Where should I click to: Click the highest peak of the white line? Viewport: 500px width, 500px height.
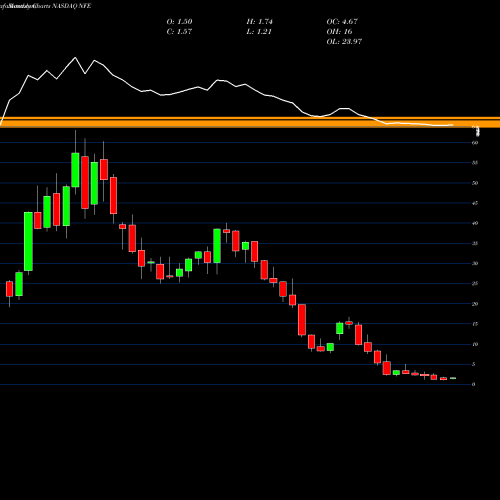[x=75, y=58]
